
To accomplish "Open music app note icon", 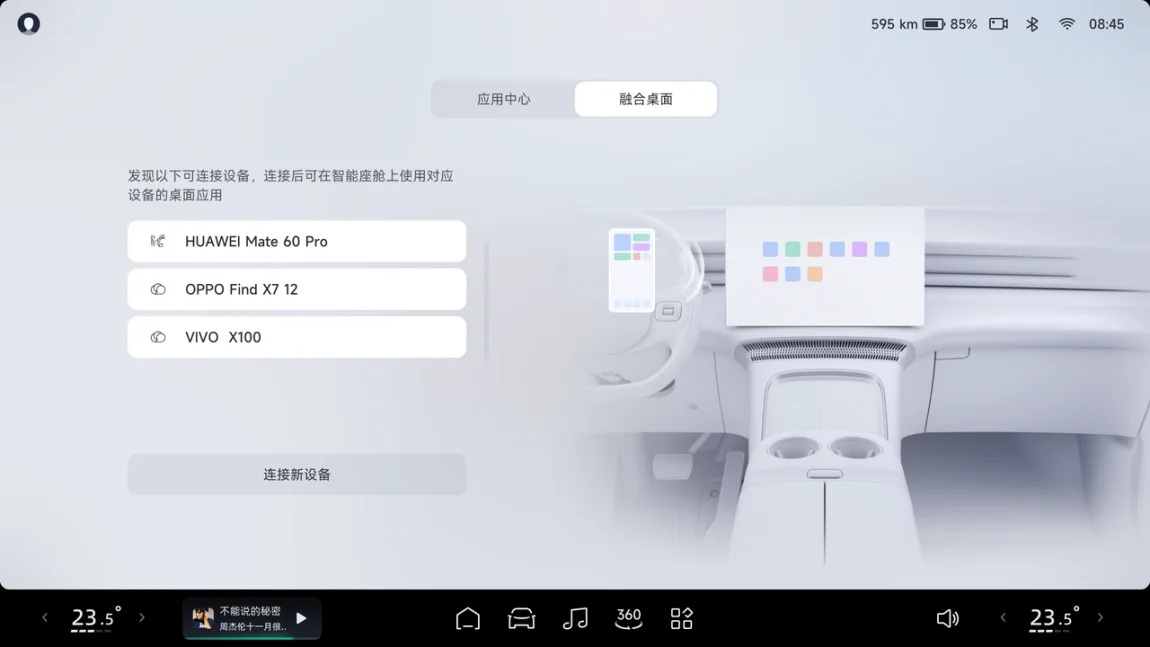I will click(575, 618).
